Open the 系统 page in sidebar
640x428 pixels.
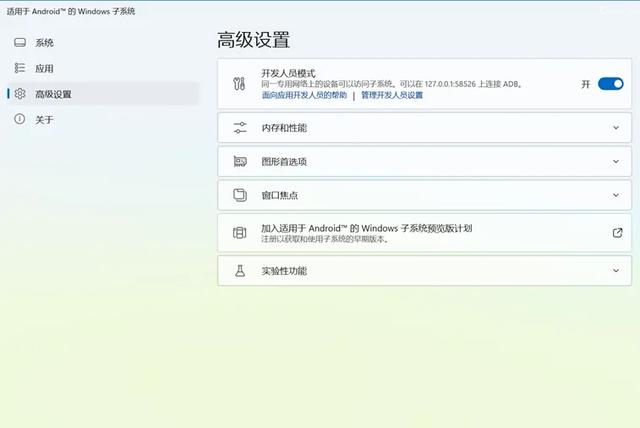click(x=103, y=43)
